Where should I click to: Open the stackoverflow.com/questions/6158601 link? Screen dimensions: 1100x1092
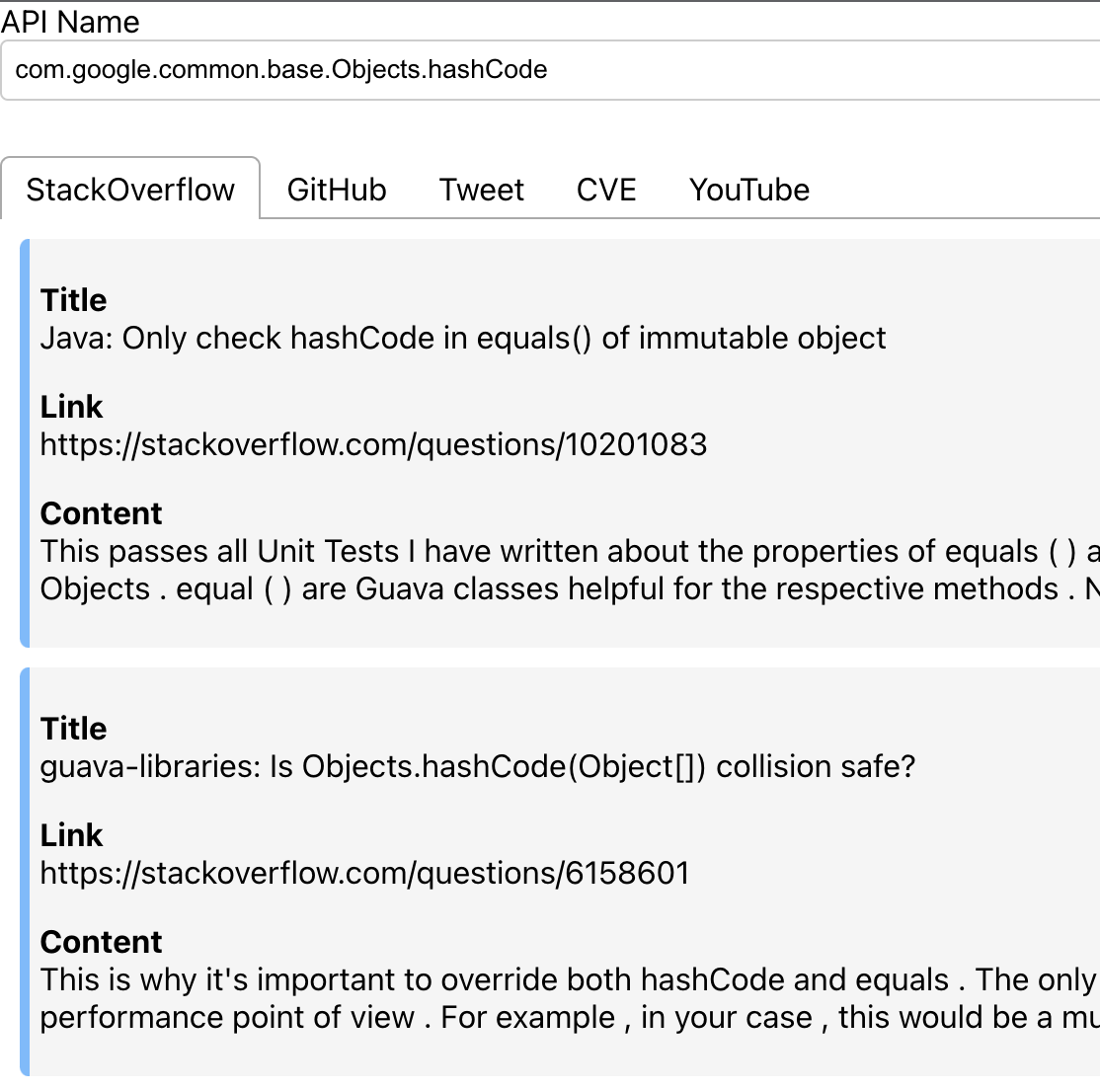tap(364, 874)
